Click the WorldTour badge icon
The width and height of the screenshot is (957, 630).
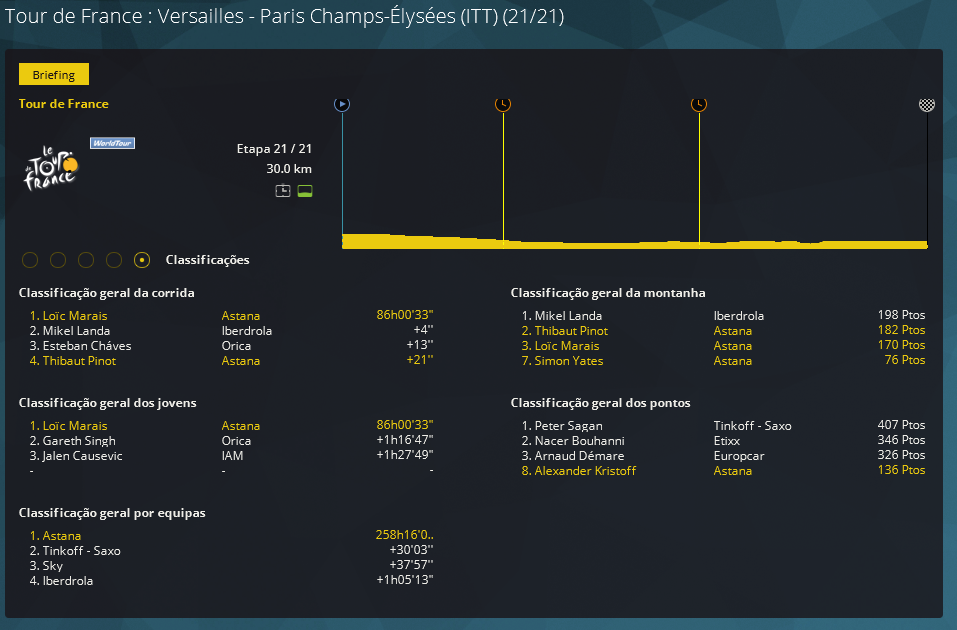coord(112,143)
